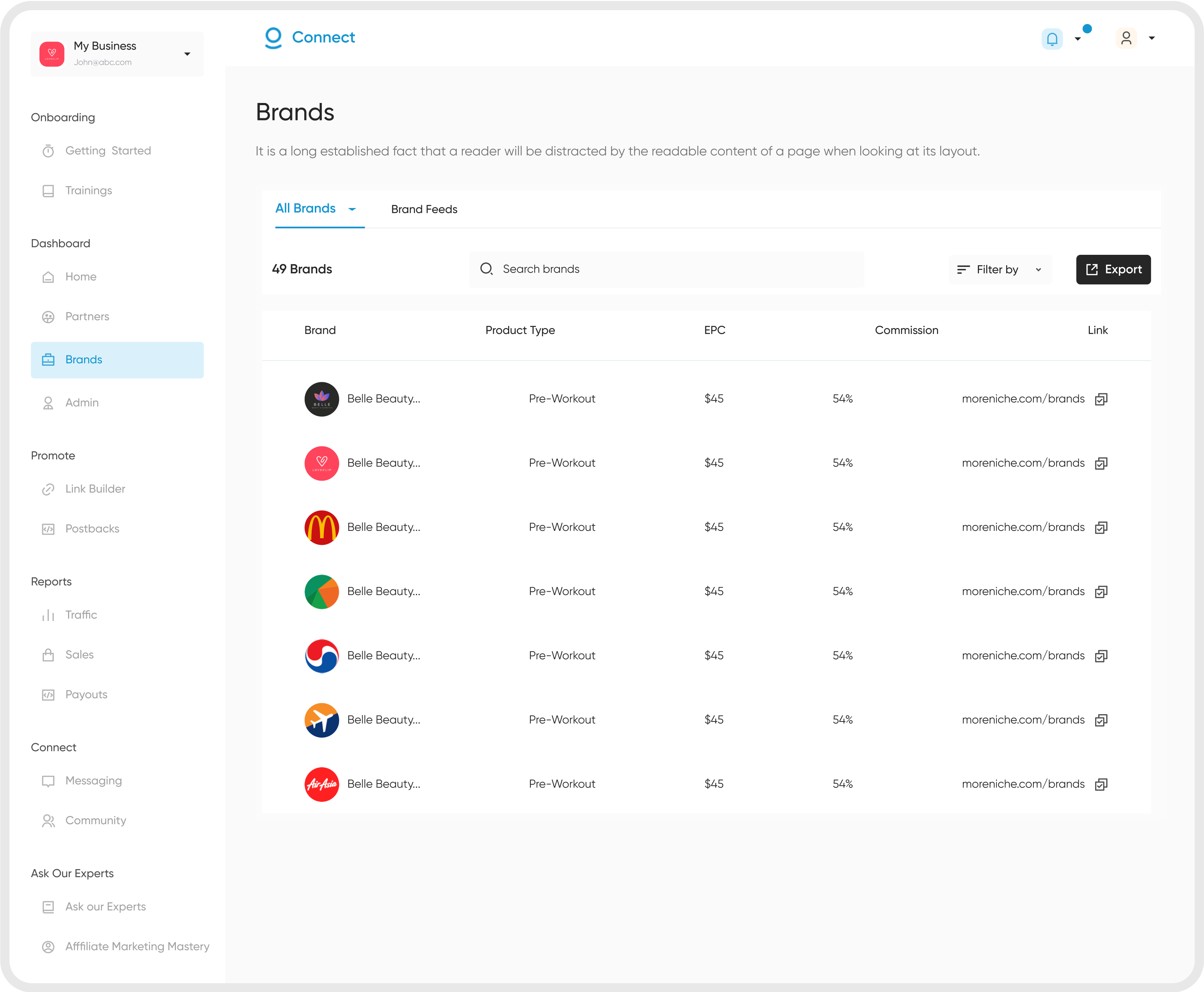The width and height of the screenshot is (1204, 992).
Task: Copy link for the Korean Air logo row
Action: 1101,656
